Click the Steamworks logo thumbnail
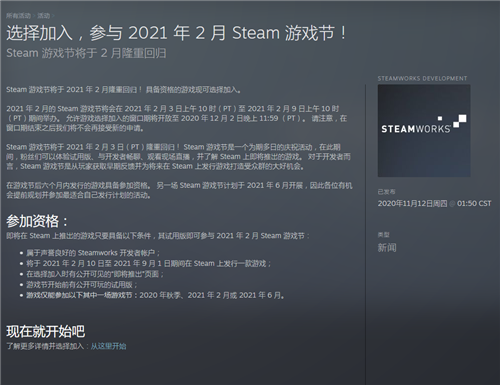The height and width of the screenshot is (385, 500). (x=424, y=131)
